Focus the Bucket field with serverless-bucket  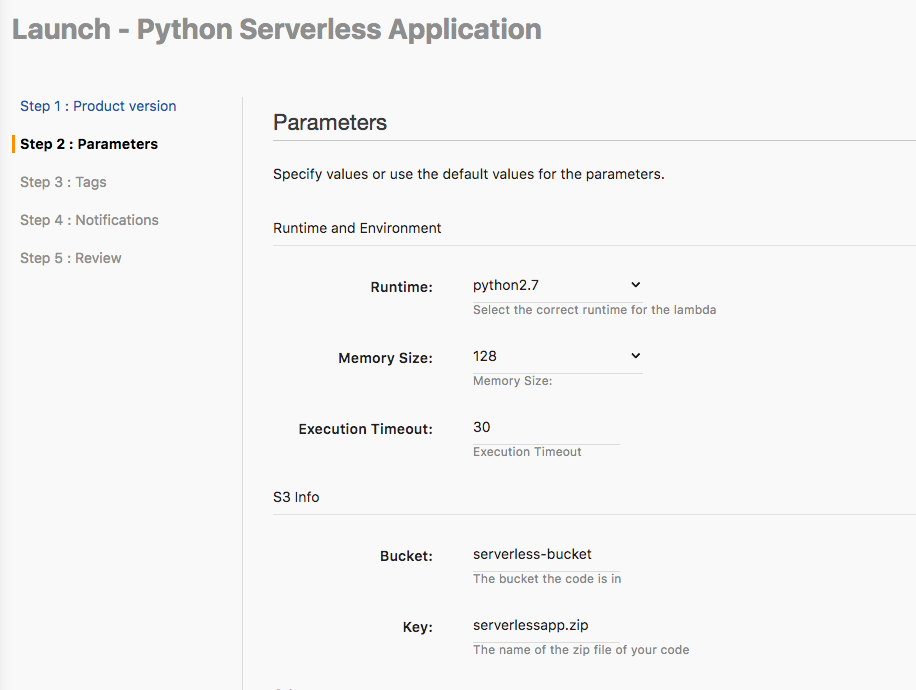[x=545, y=555]
